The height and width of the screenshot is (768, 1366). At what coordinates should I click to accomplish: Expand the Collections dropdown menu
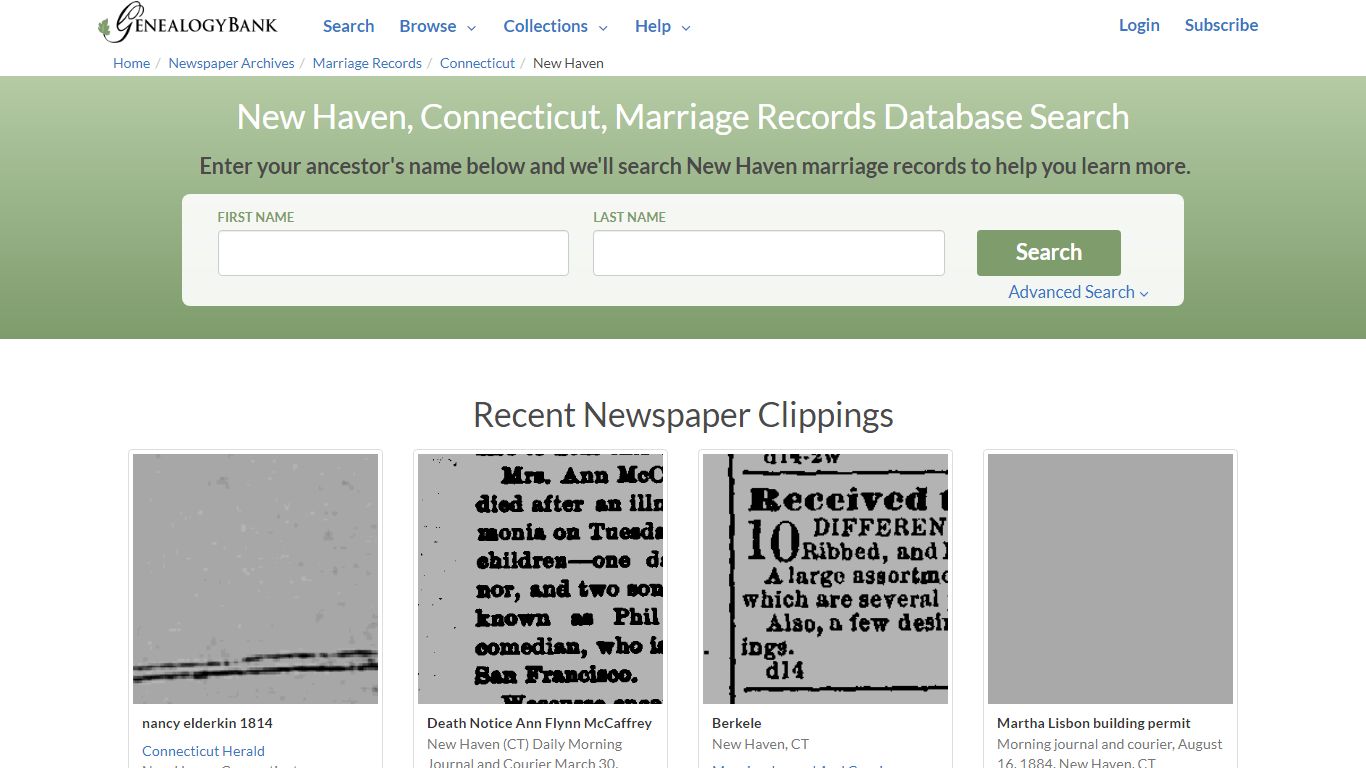[555, 26]
